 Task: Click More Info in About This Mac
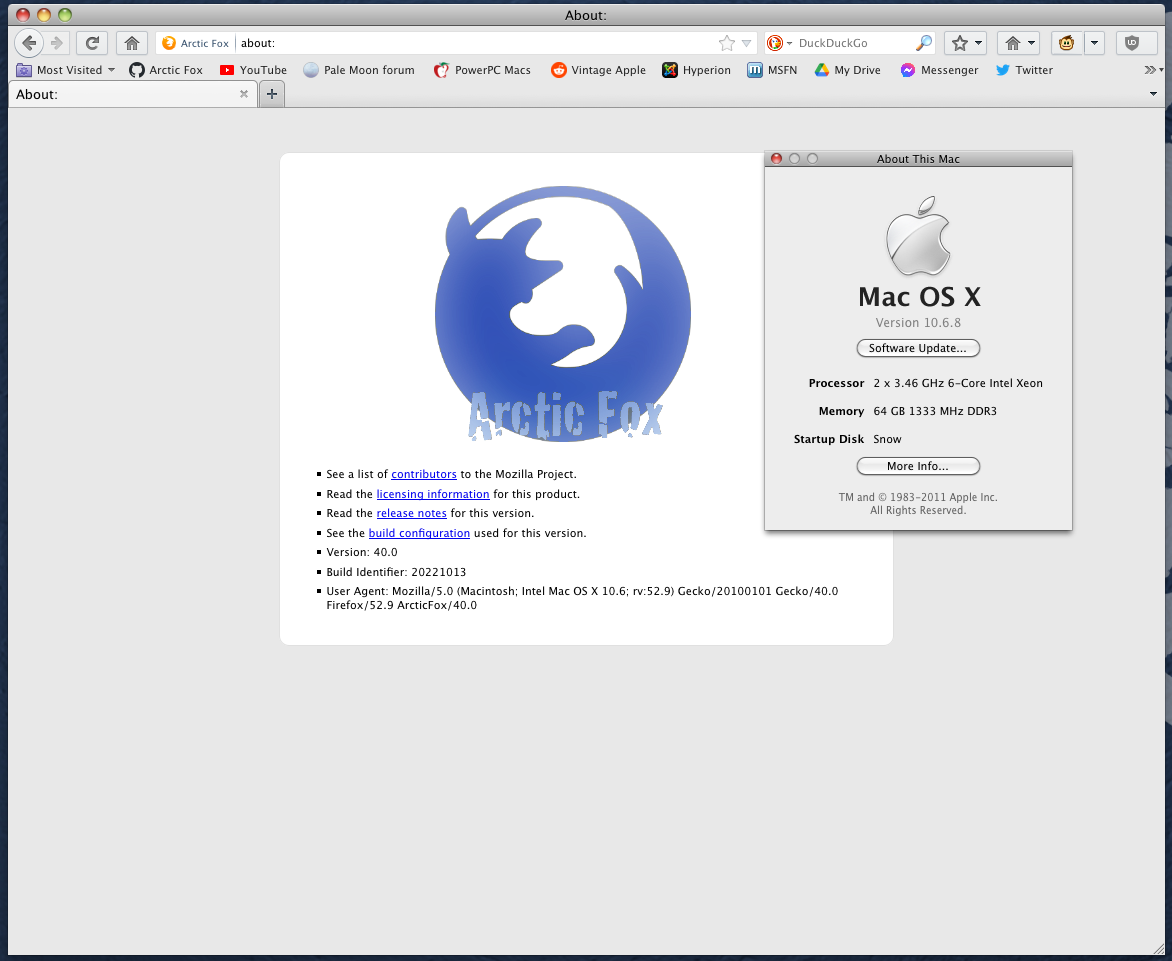pyautogui.click(x=918, y=466)
